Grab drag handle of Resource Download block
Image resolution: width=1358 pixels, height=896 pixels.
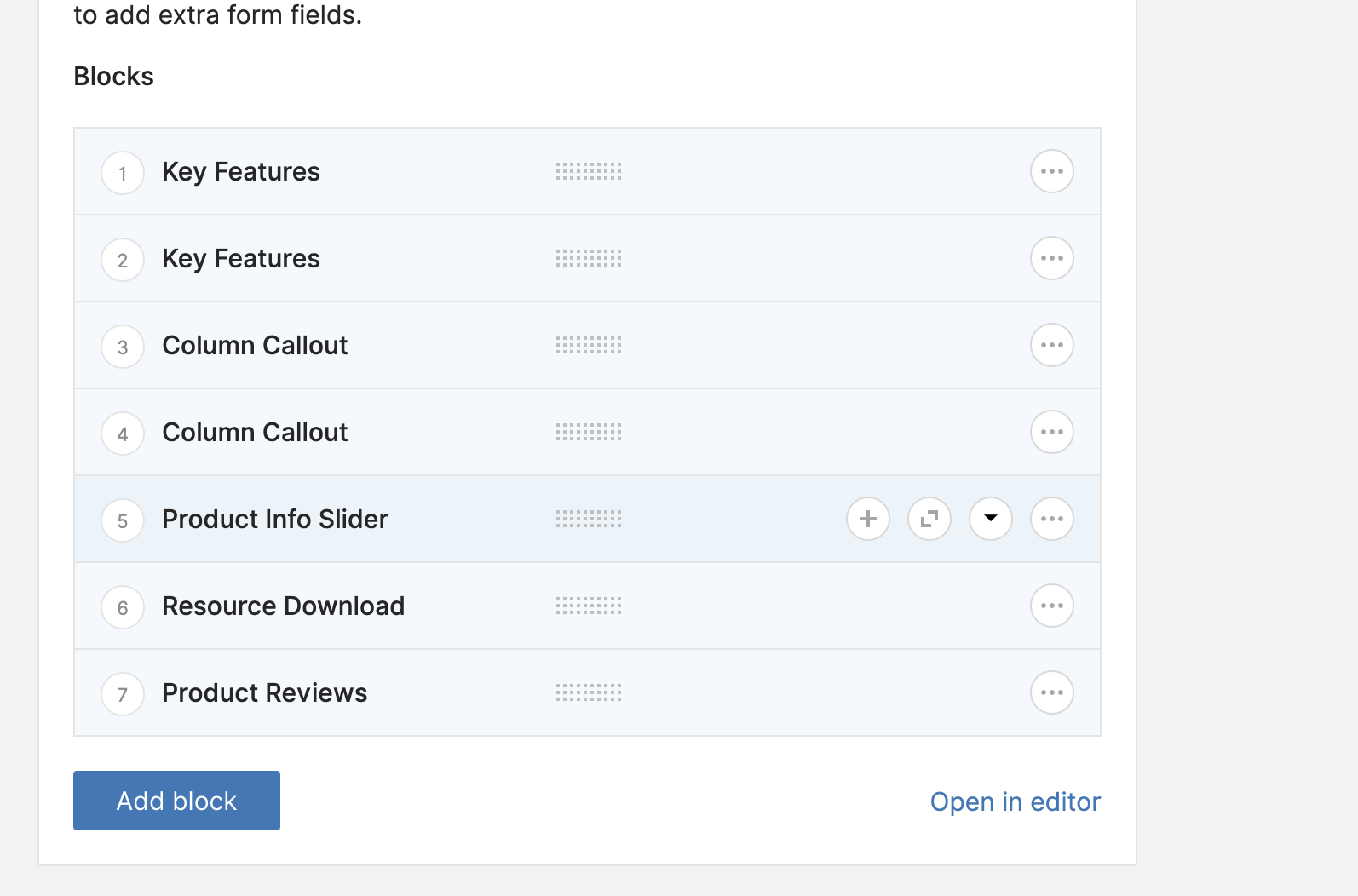click(x=588, y=606)
